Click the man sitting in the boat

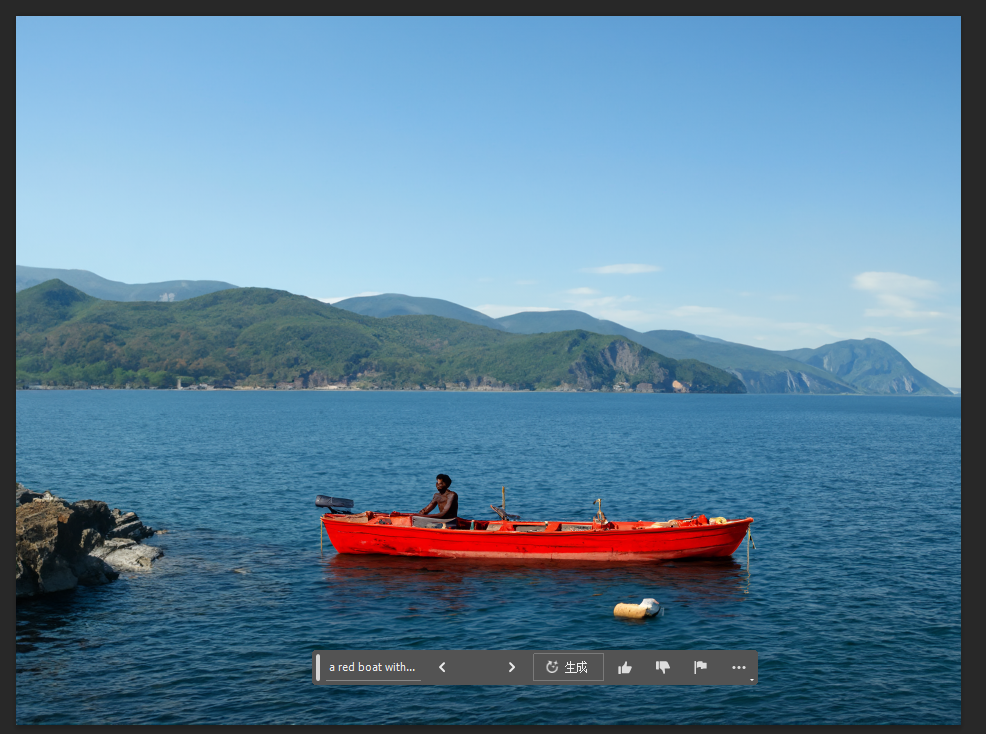point(443,498)
